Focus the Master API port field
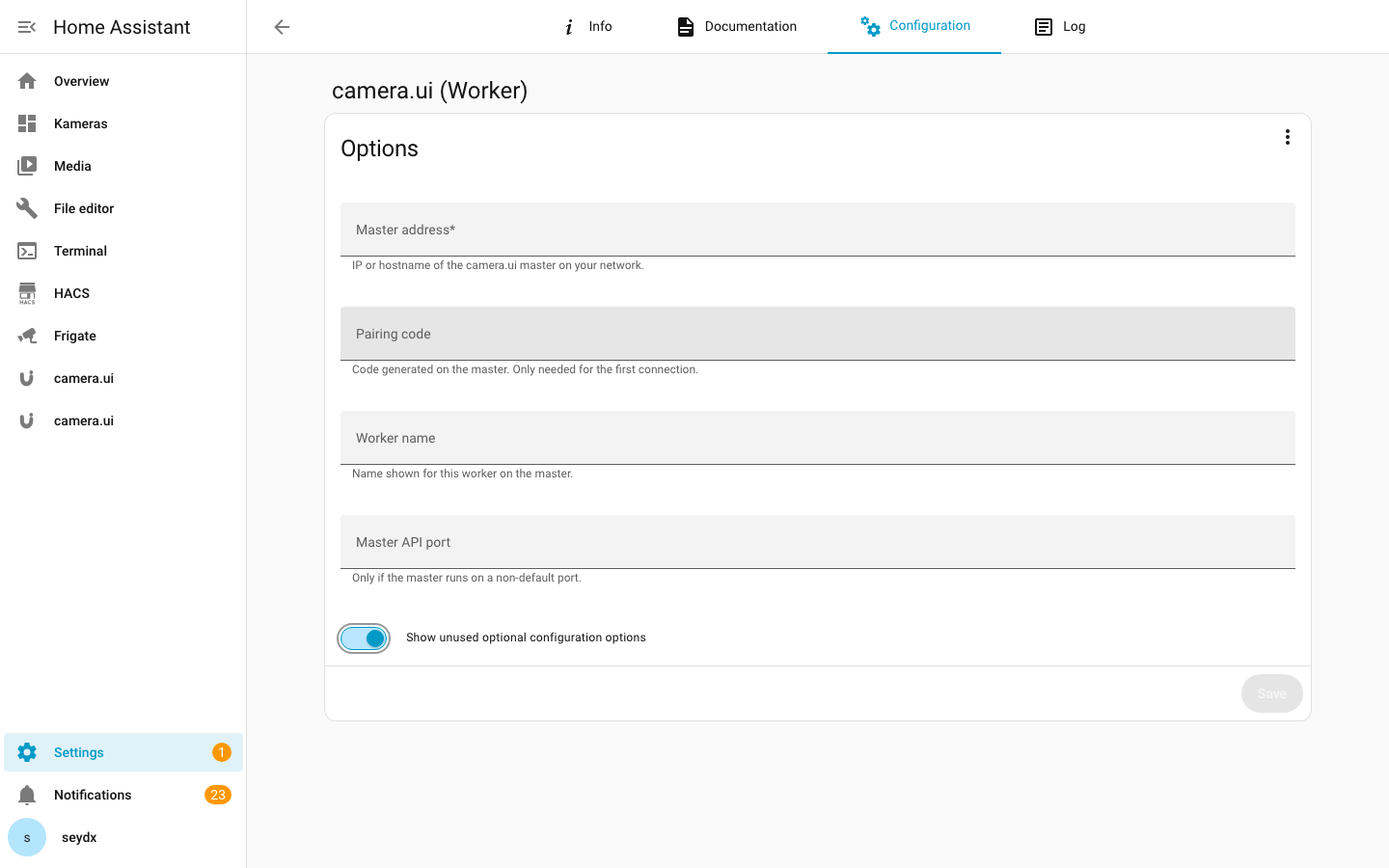This screenshot has width=1389, height=868. pyautogui.click(x=818, y=542)
